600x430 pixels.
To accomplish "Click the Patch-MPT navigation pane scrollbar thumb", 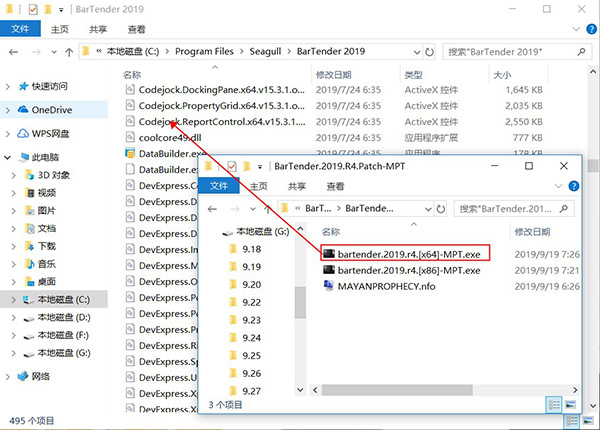I will pos(300,302).
